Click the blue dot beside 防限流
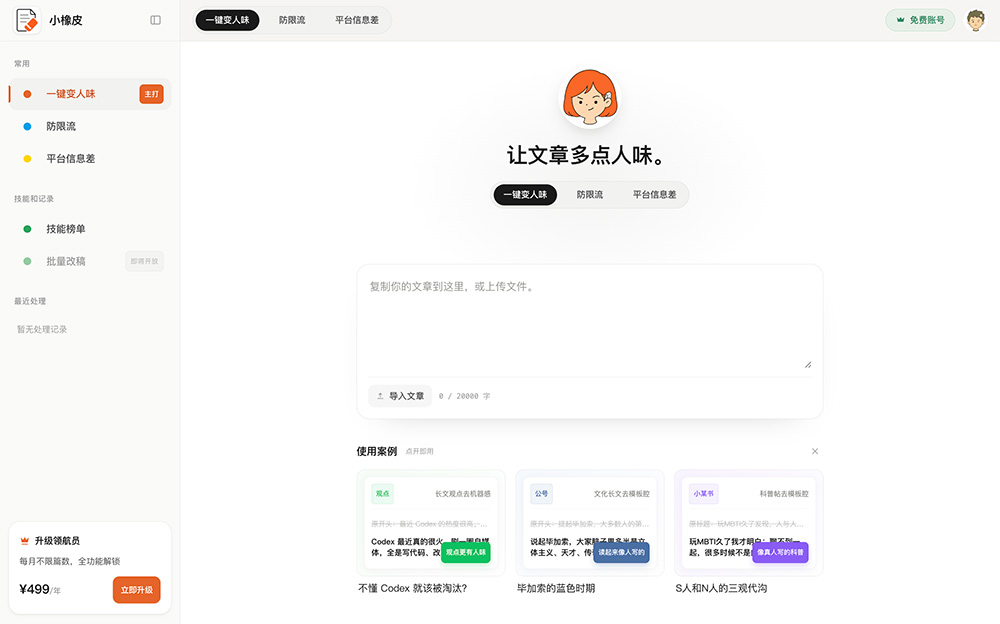Screen dimensions: 1000x624 coord(27,126)
